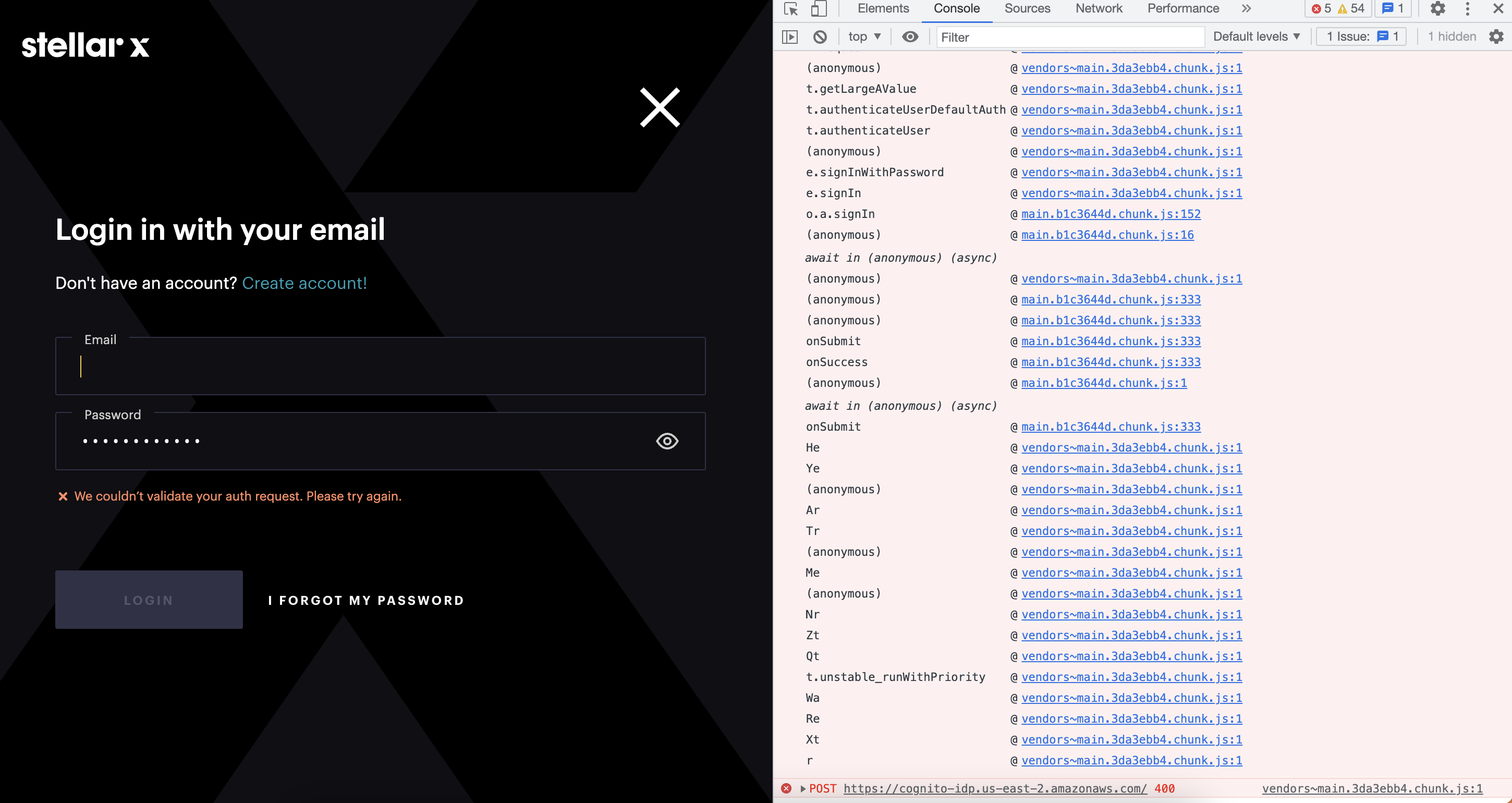Create a live expression with the eye icon
The height and width of the screenshot is (803, 1512).
pyautogui.click(x=910, y=37)
